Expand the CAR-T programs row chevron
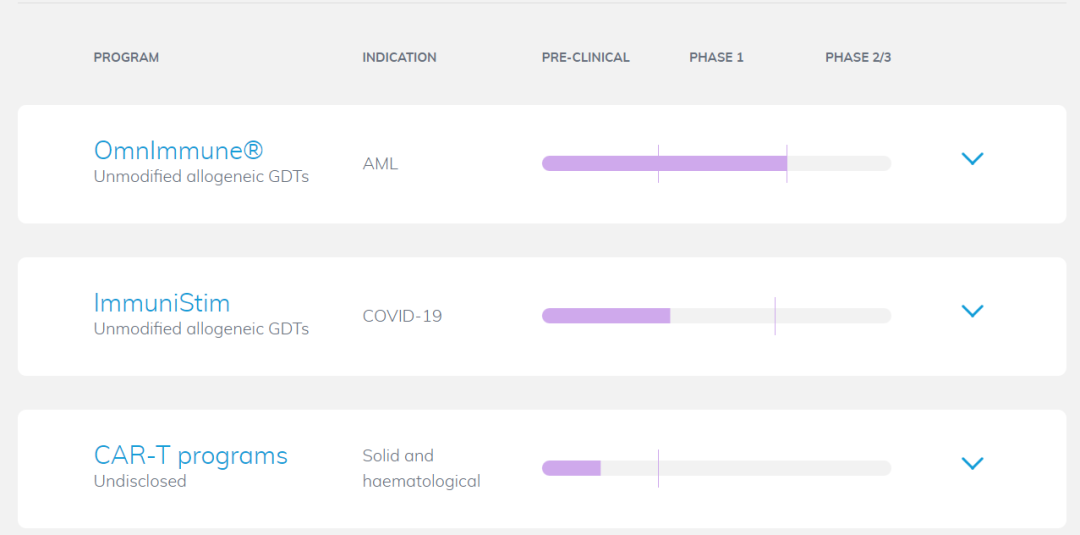 (972, 463)
